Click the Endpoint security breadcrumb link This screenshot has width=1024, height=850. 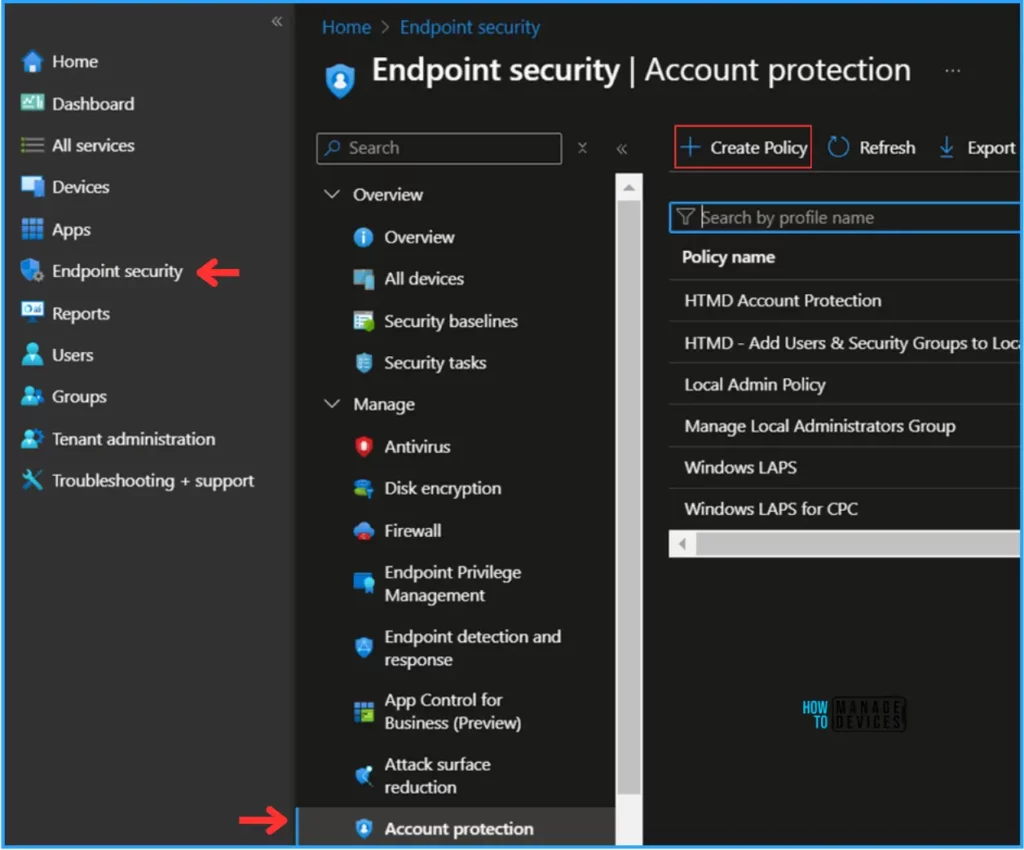(470, 27)
